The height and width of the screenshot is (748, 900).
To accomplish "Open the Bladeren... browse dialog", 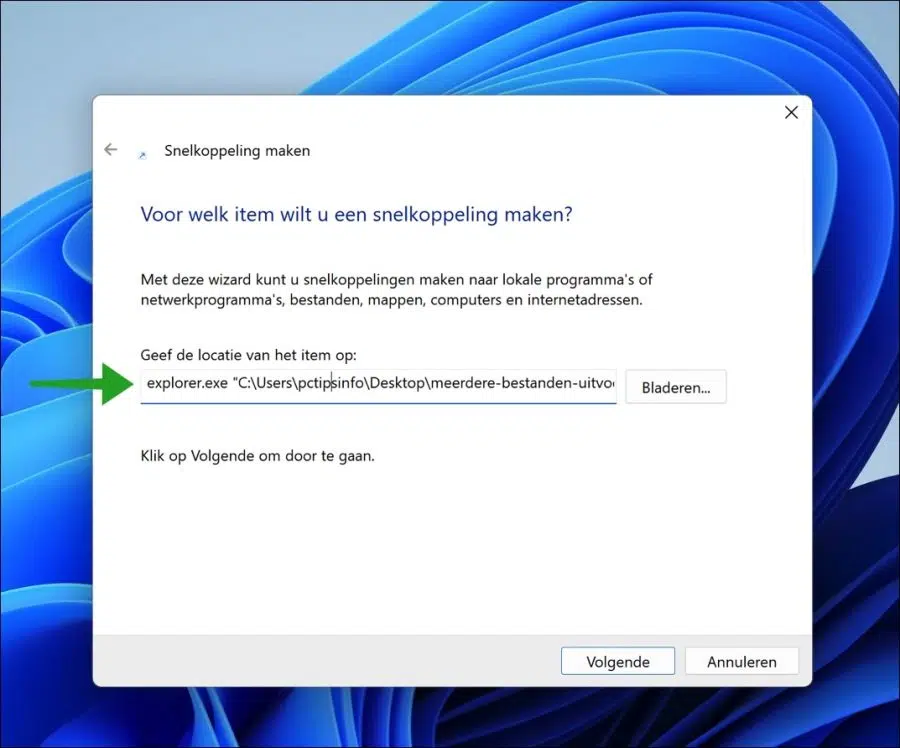I will pos(676,387).
